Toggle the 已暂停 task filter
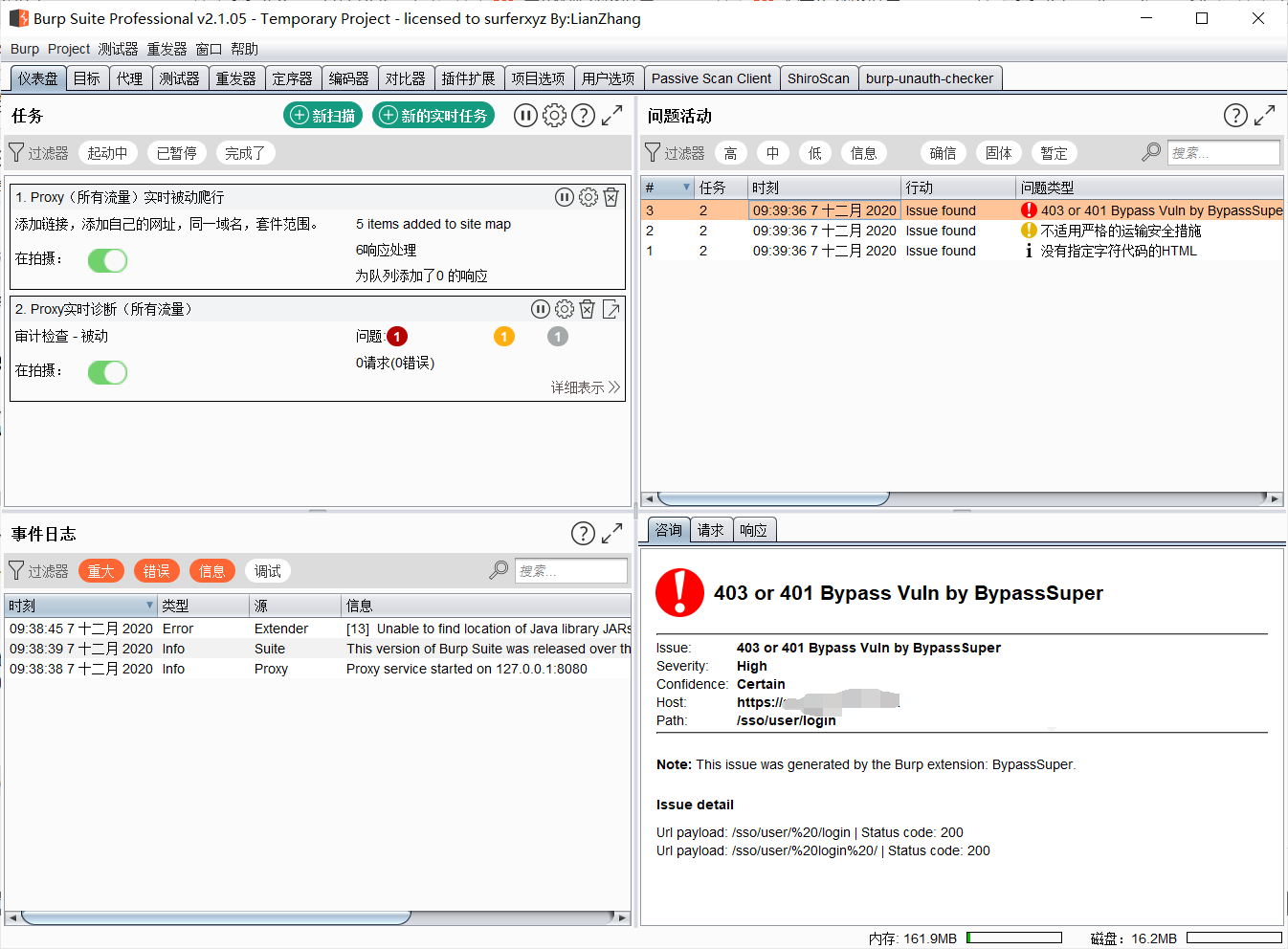Screen dimensions: 1288x949 (176, 153)
